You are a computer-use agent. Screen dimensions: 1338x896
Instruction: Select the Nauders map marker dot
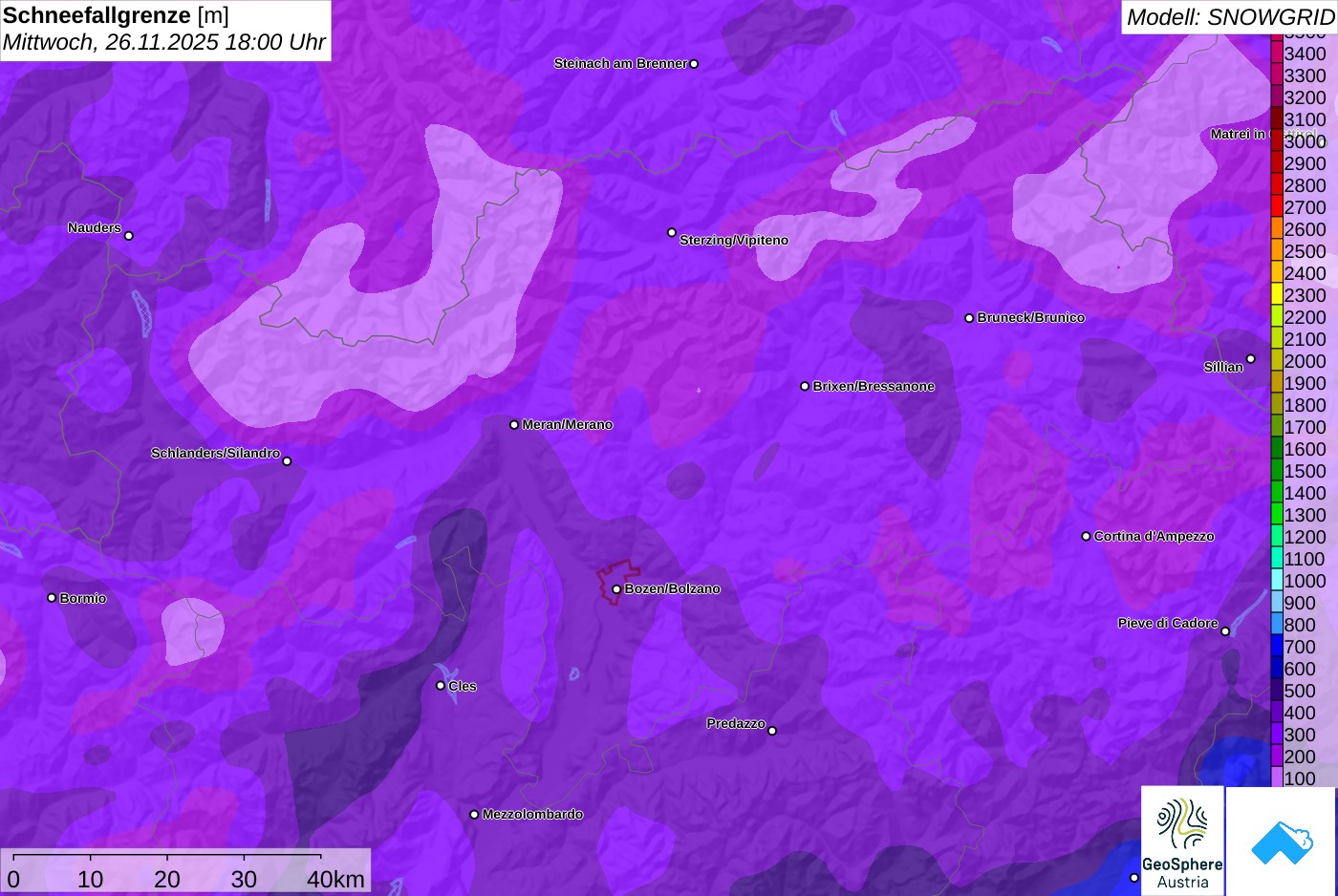[x=129, y=236]
